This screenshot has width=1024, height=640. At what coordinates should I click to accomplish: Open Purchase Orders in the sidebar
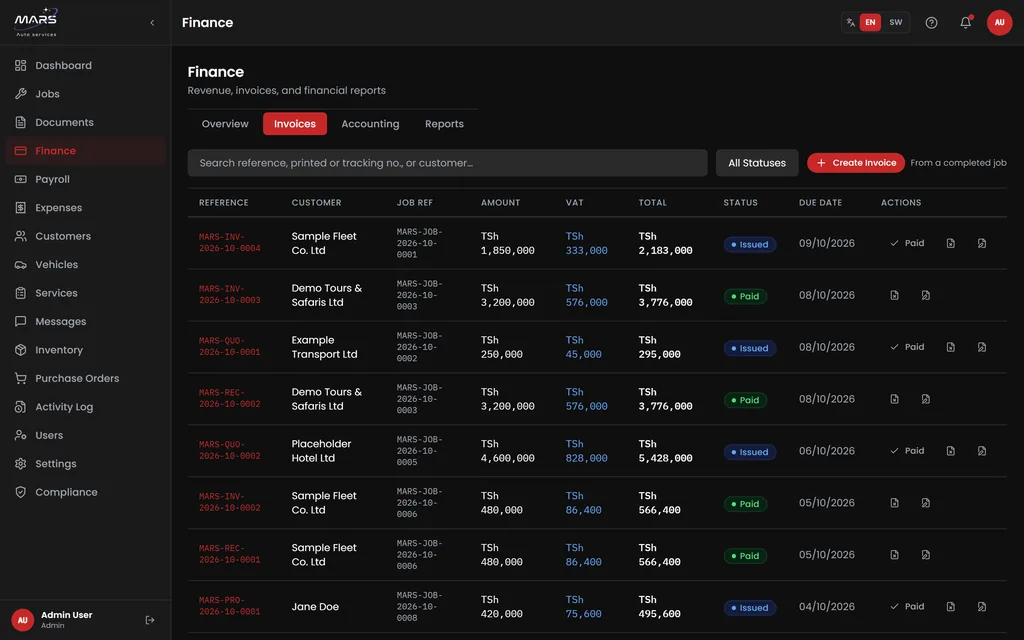point(86,378)
